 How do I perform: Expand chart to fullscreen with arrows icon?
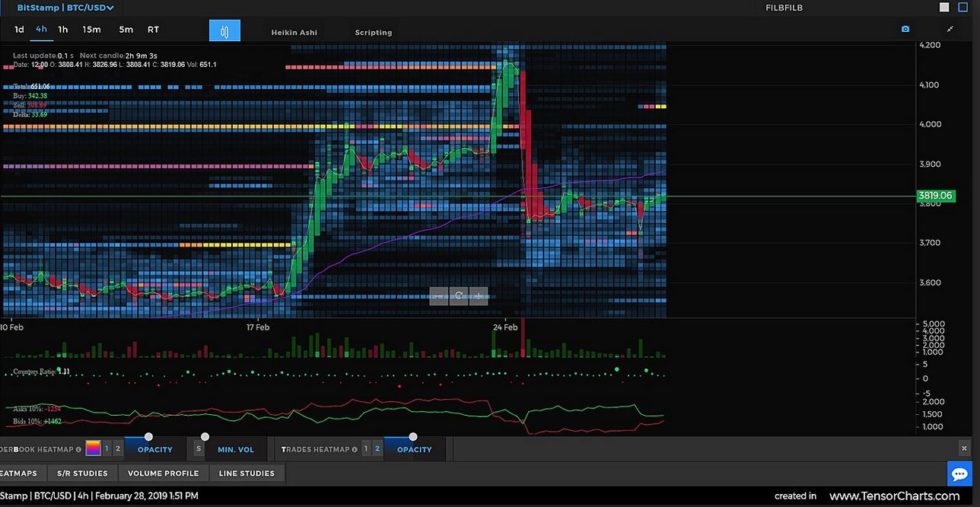(950, 29)
